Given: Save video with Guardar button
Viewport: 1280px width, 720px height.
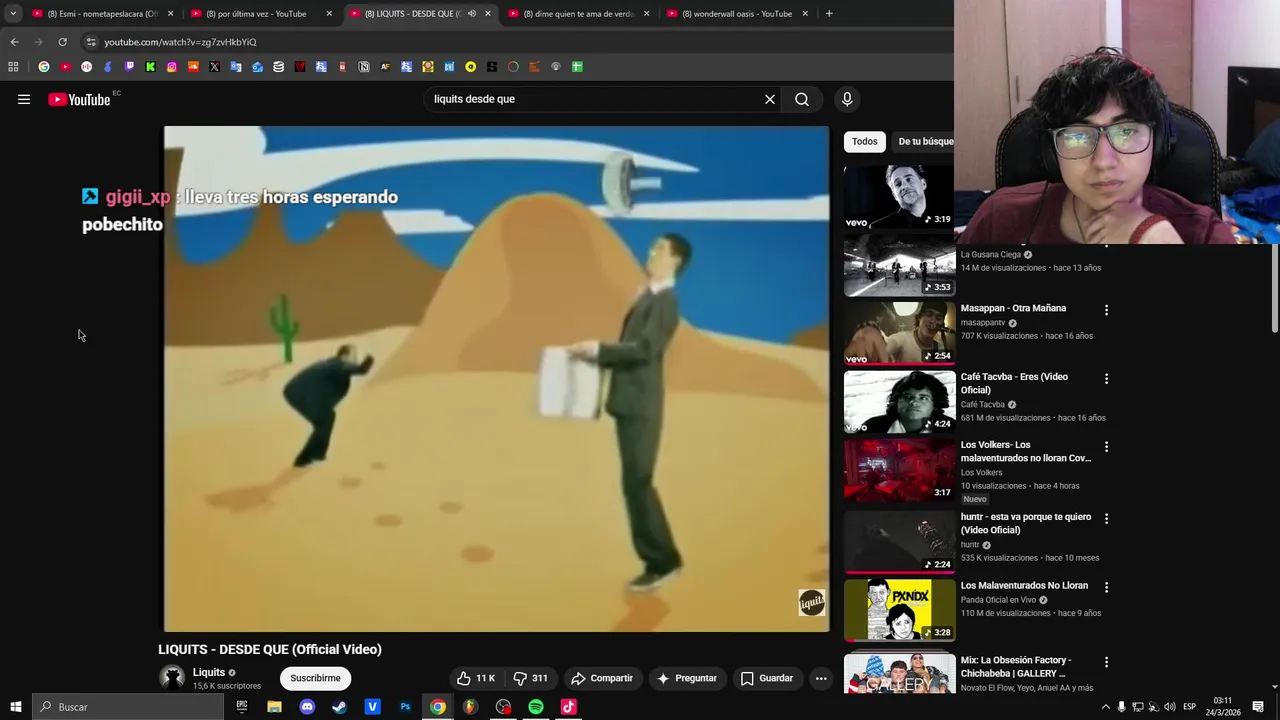Looking at the screenshot, I should 766,678.
